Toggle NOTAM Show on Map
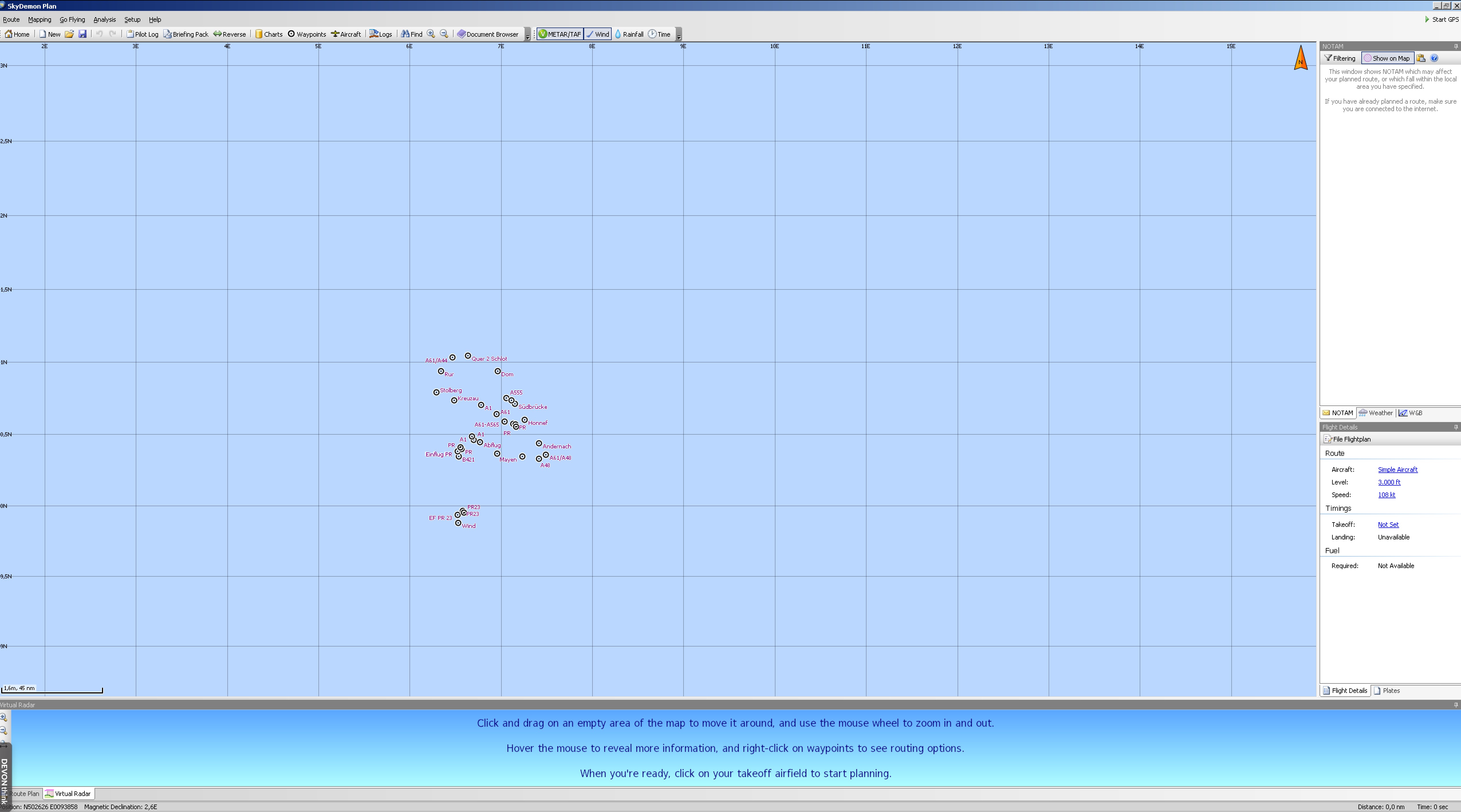Screen dimensions: 1461x812 (x=1387, y=58)
